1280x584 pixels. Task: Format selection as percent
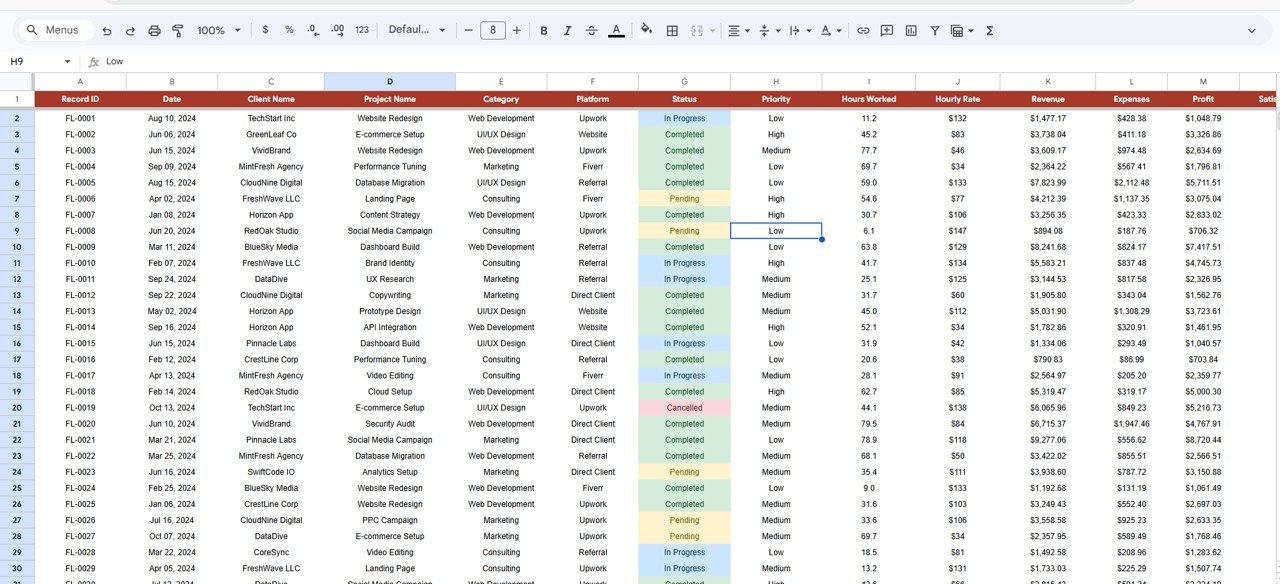289,30
